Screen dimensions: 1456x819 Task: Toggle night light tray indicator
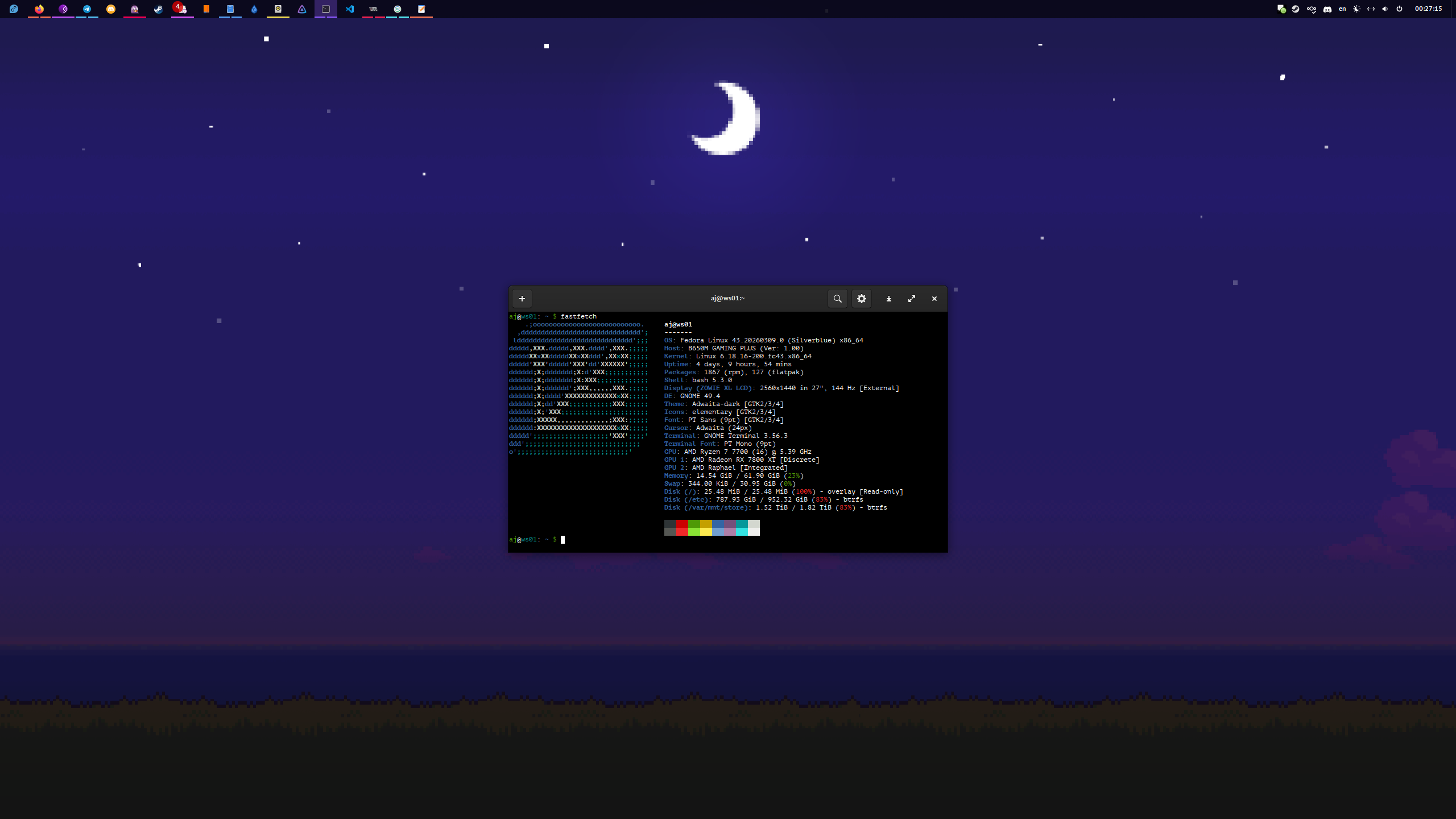coord(1356,9)
